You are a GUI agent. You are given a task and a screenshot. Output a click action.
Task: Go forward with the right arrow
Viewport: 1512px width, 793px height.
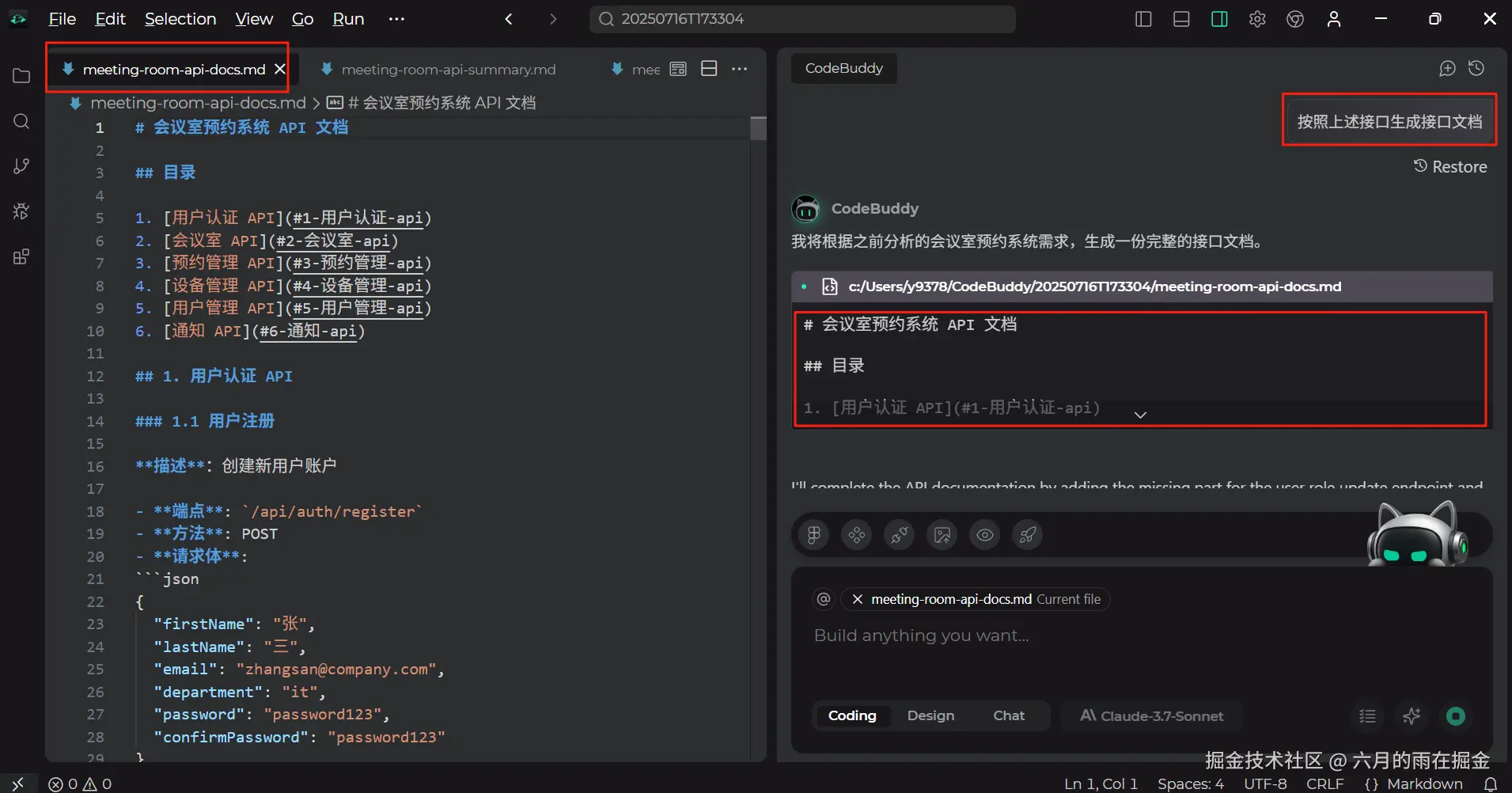click(553, 19)
